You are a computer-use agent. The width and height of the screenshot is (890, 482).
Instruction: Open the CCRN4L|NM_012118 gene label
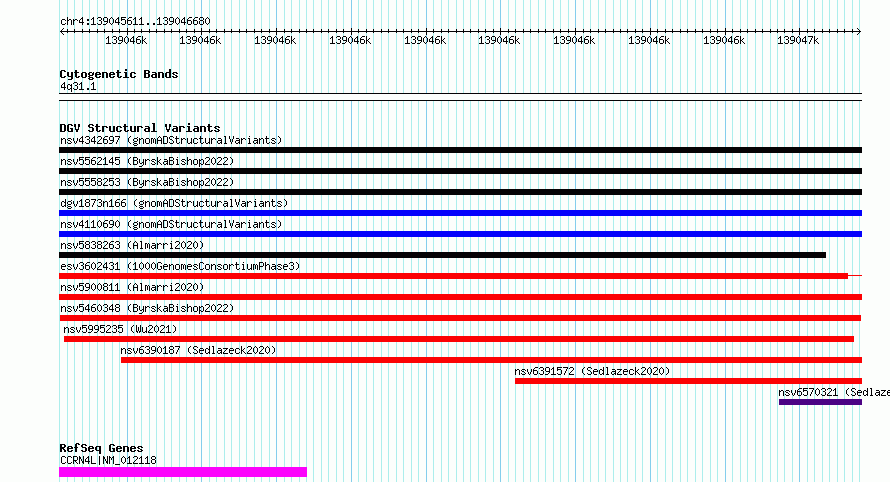[108, 460]
